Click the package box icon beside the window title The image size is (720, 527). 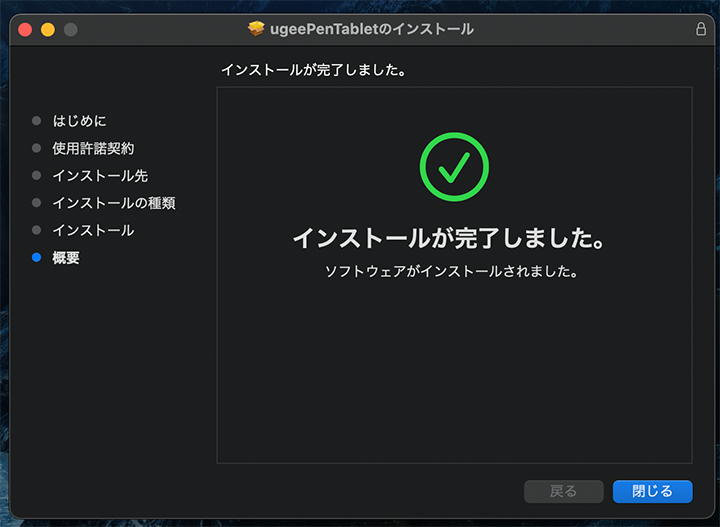pyautogui.click(x=256, y=29)
